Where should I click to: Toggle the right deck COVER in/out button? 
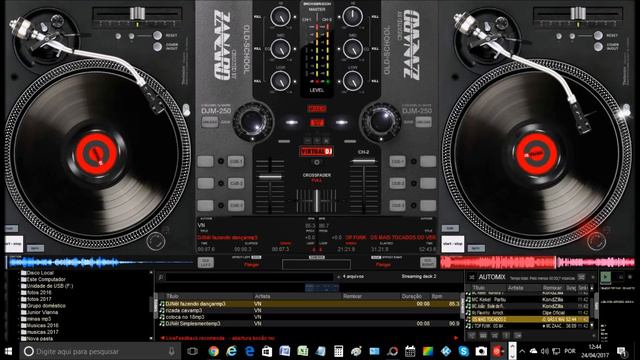pos(598,47)
